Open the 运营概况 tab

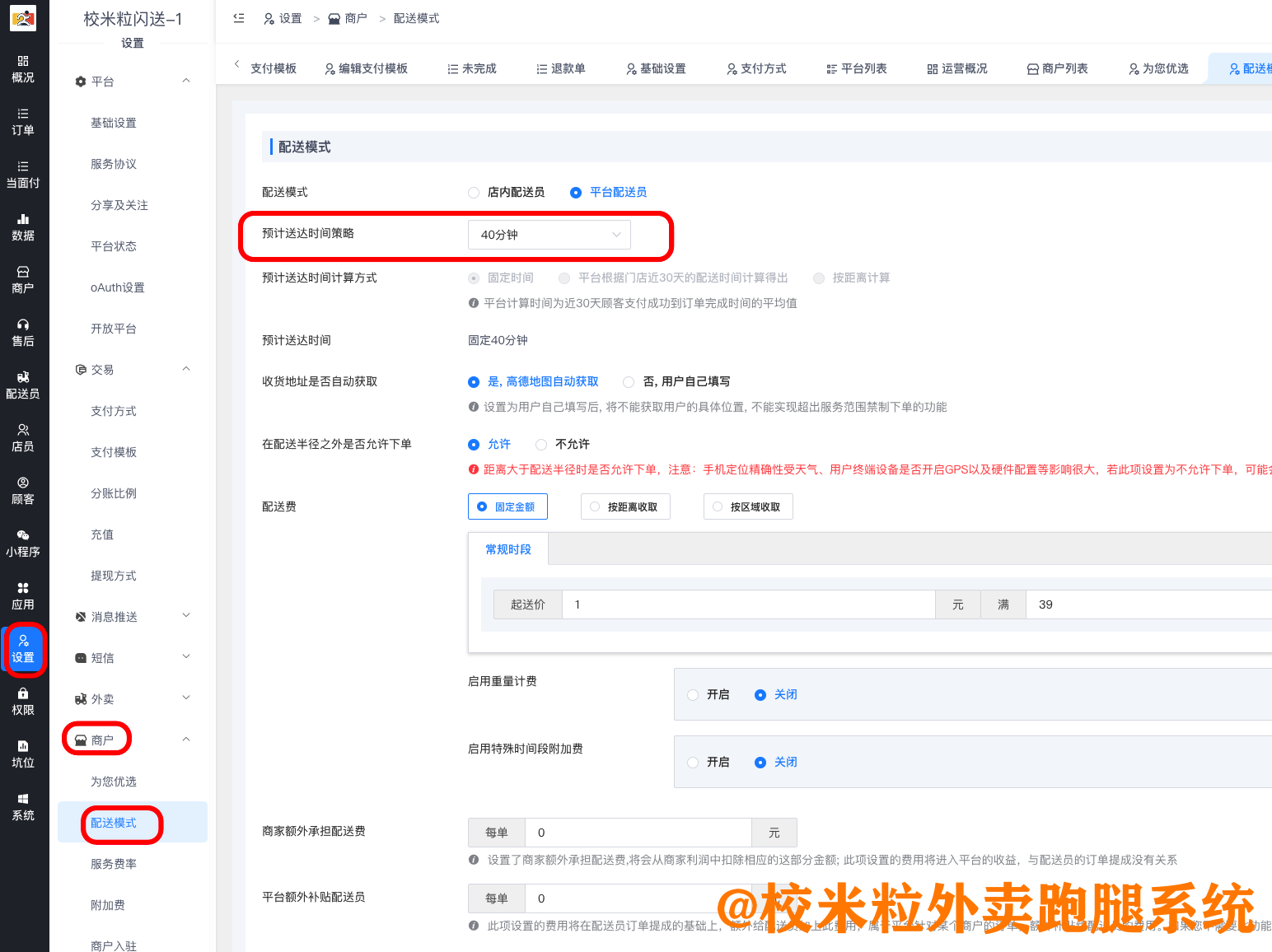957,68
